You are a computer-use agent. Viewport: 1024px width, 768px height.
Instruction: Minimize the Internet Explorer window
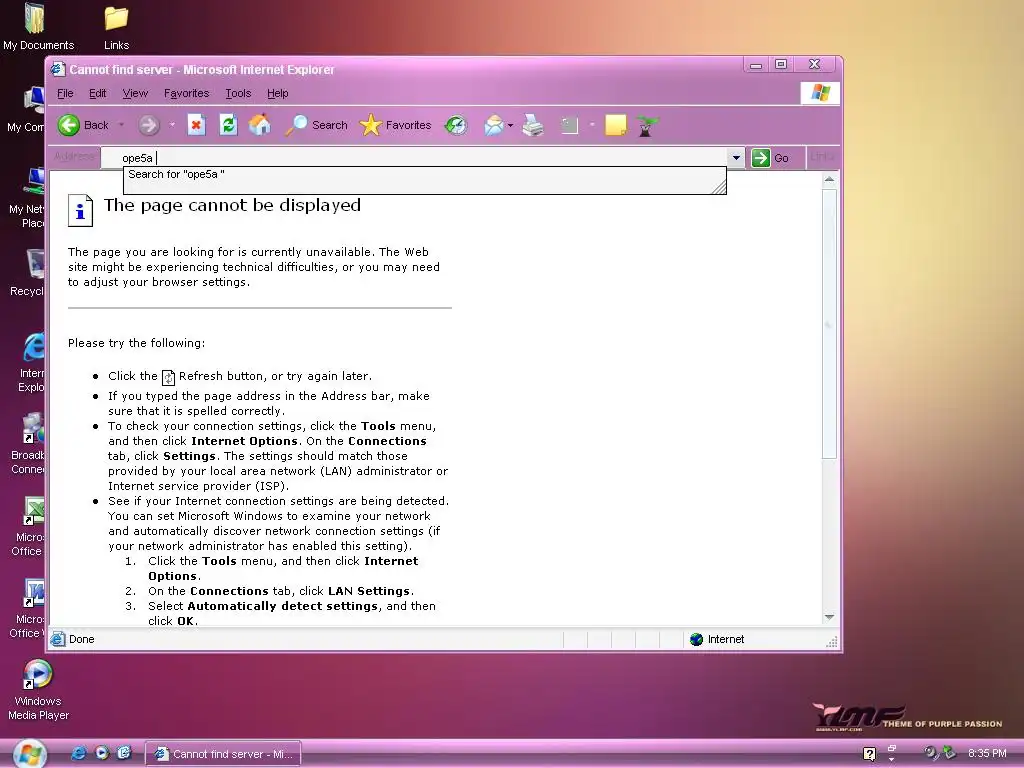click(x=756, y=64)
